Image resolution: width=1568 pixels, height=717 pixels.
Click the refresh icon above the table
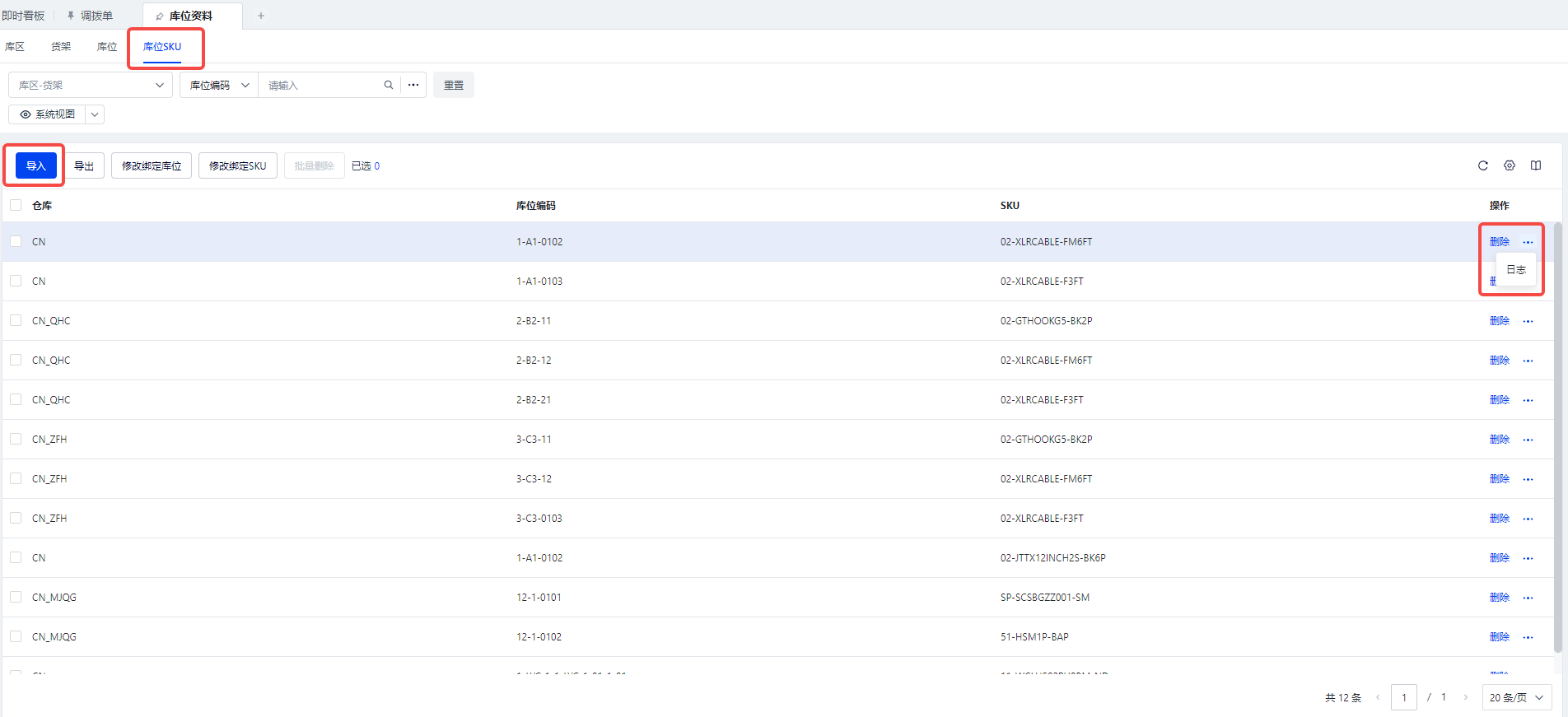1482,165
